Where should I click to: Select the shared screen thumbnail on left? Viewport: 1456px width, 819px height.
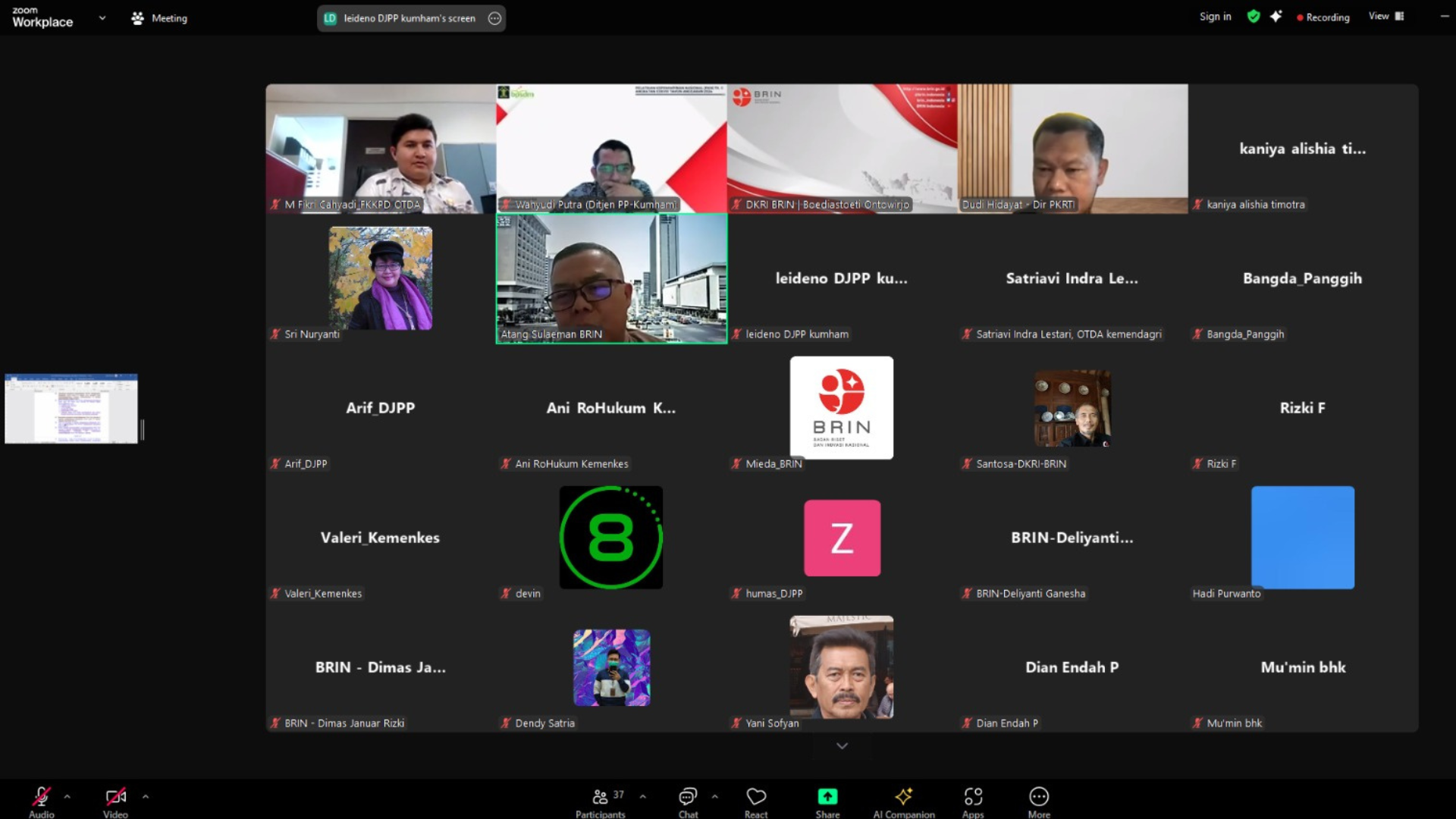click(71, 408)
